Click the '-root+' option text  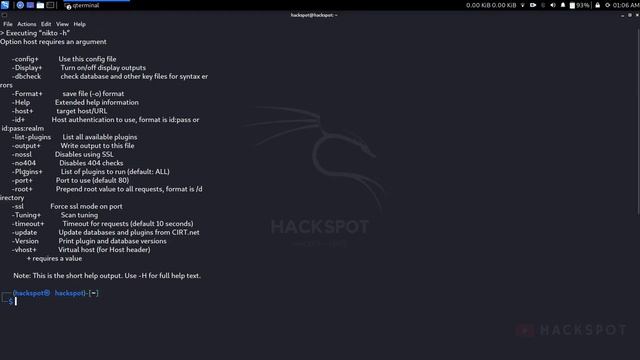click(x=22, y=189)
